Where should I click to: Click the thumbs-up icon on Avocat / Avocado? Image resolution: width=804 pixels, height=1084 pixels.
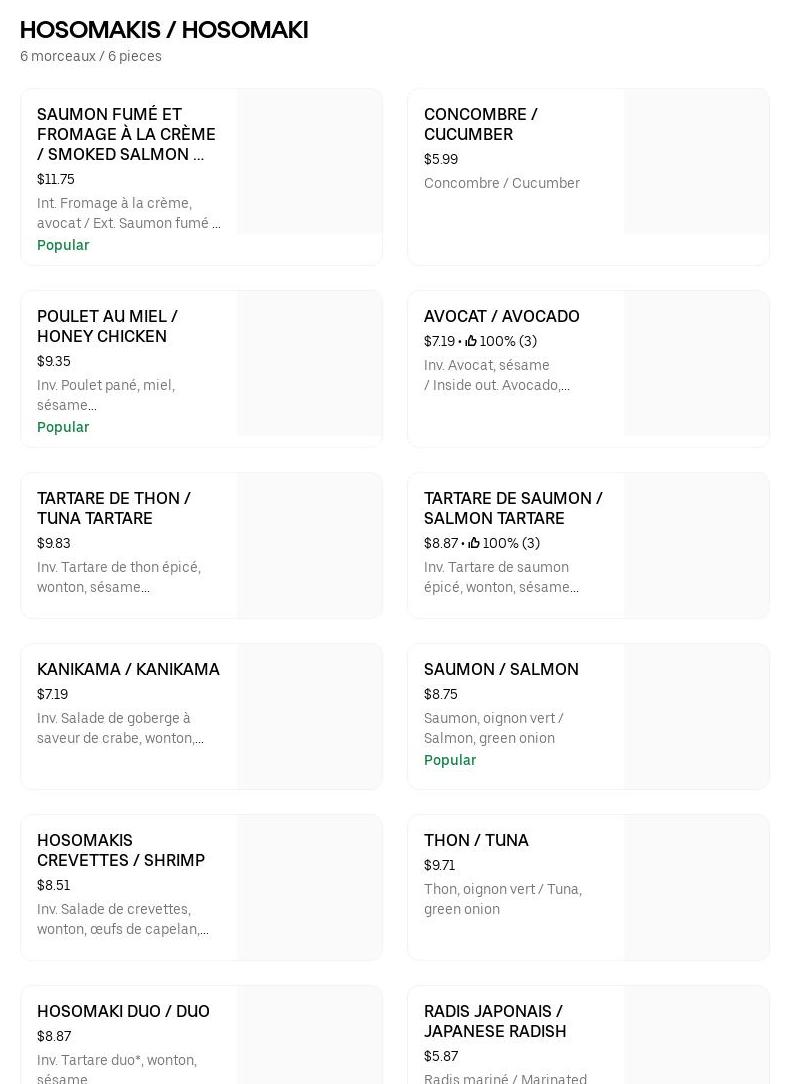click(x=471, y=341)
